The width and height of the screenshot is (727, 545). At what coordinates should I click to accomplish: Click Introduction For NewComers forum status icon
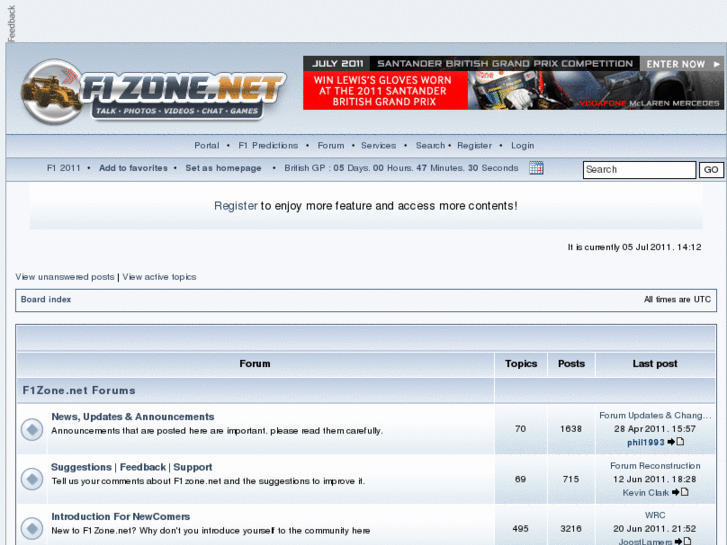click(32, 528)
